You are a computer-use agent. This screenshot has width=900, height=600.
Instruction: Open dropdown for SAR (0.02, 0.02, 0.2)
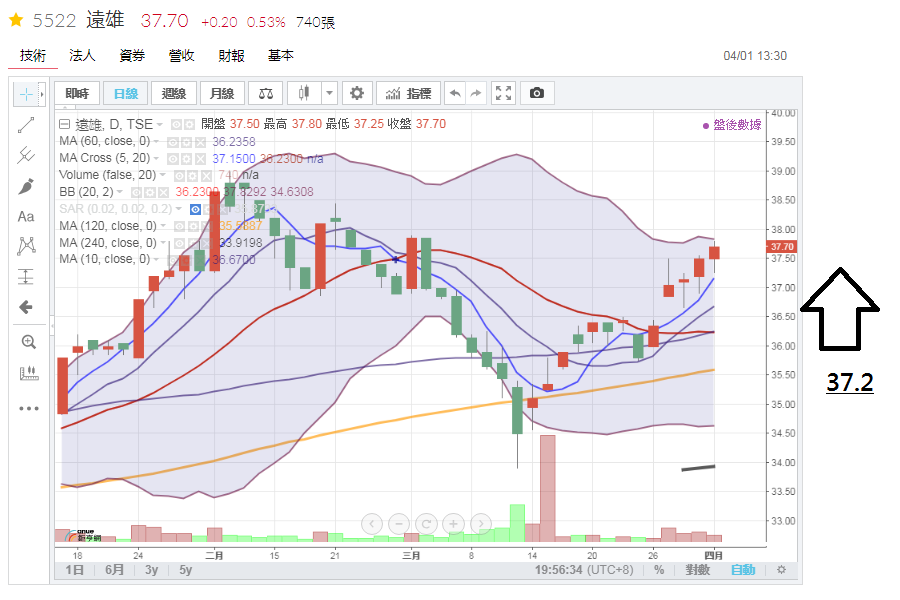pos(179,209)
